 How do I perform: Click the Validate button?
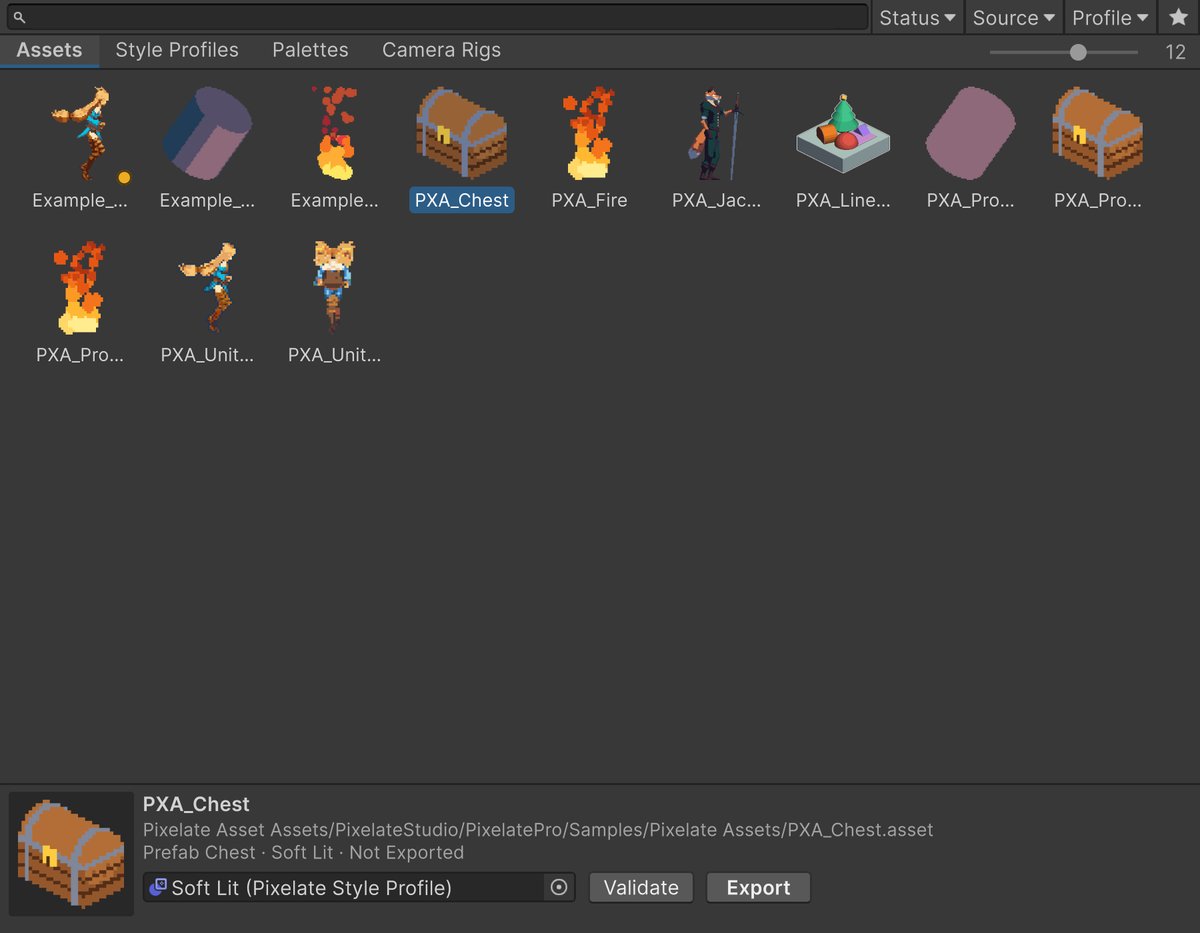(x=641, y=888)
